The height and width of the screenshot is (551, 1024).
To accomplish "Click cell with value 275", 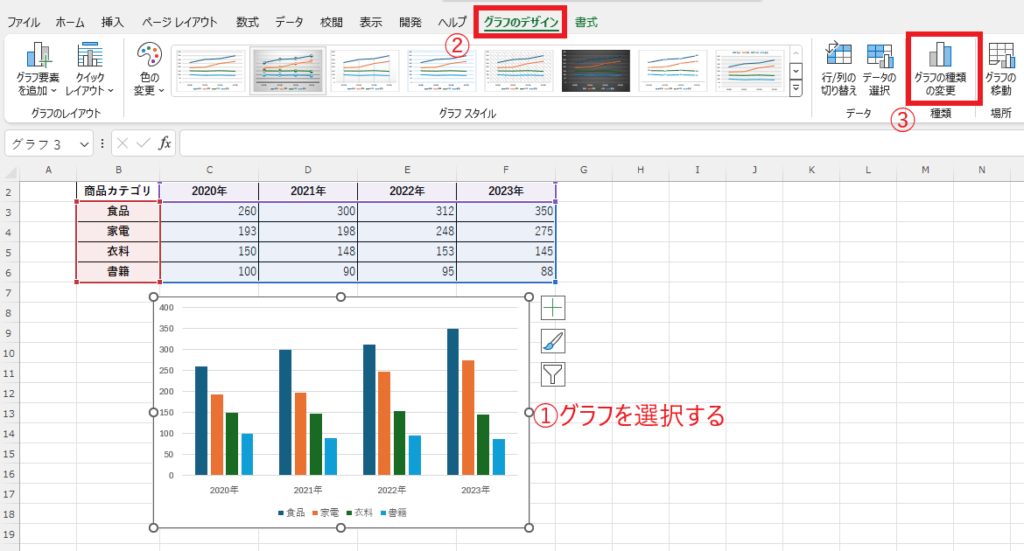I will 505,231.
